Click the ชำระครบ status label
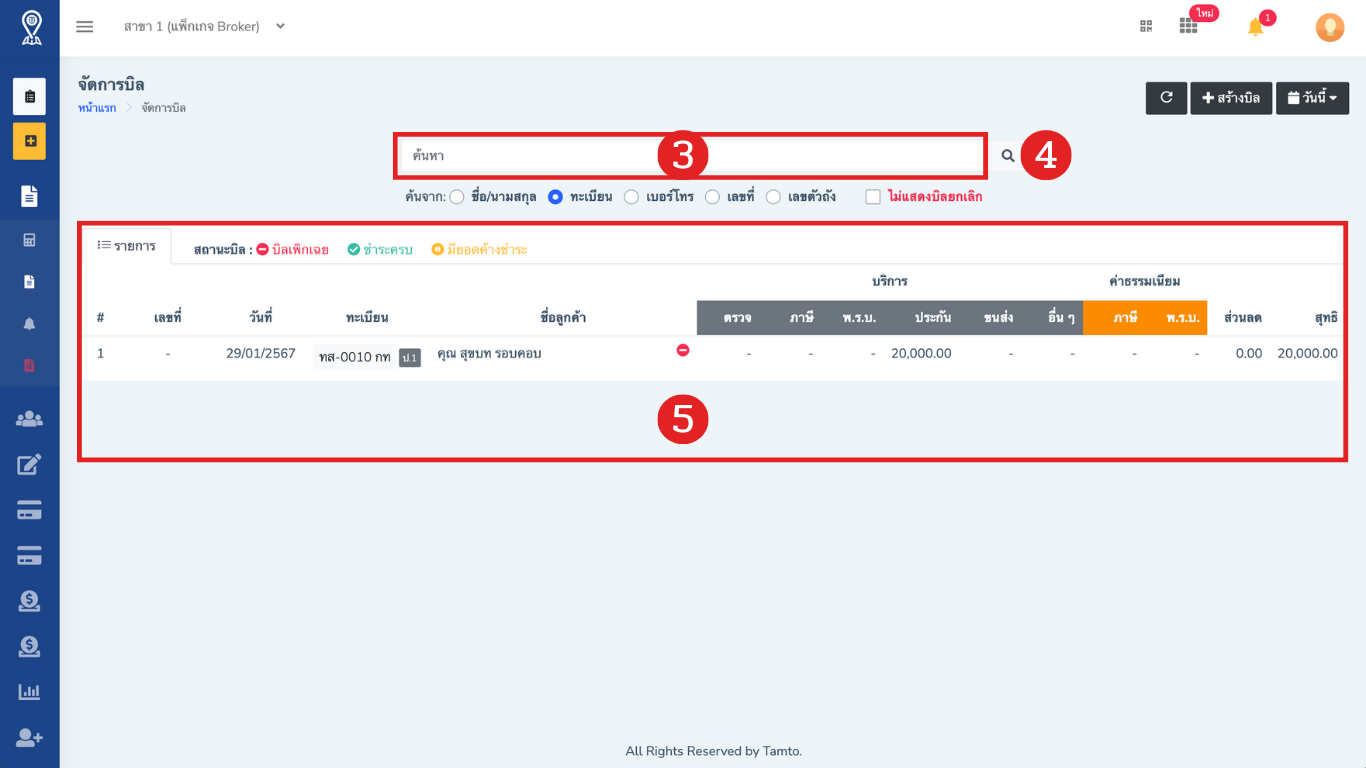 (380, 249)
